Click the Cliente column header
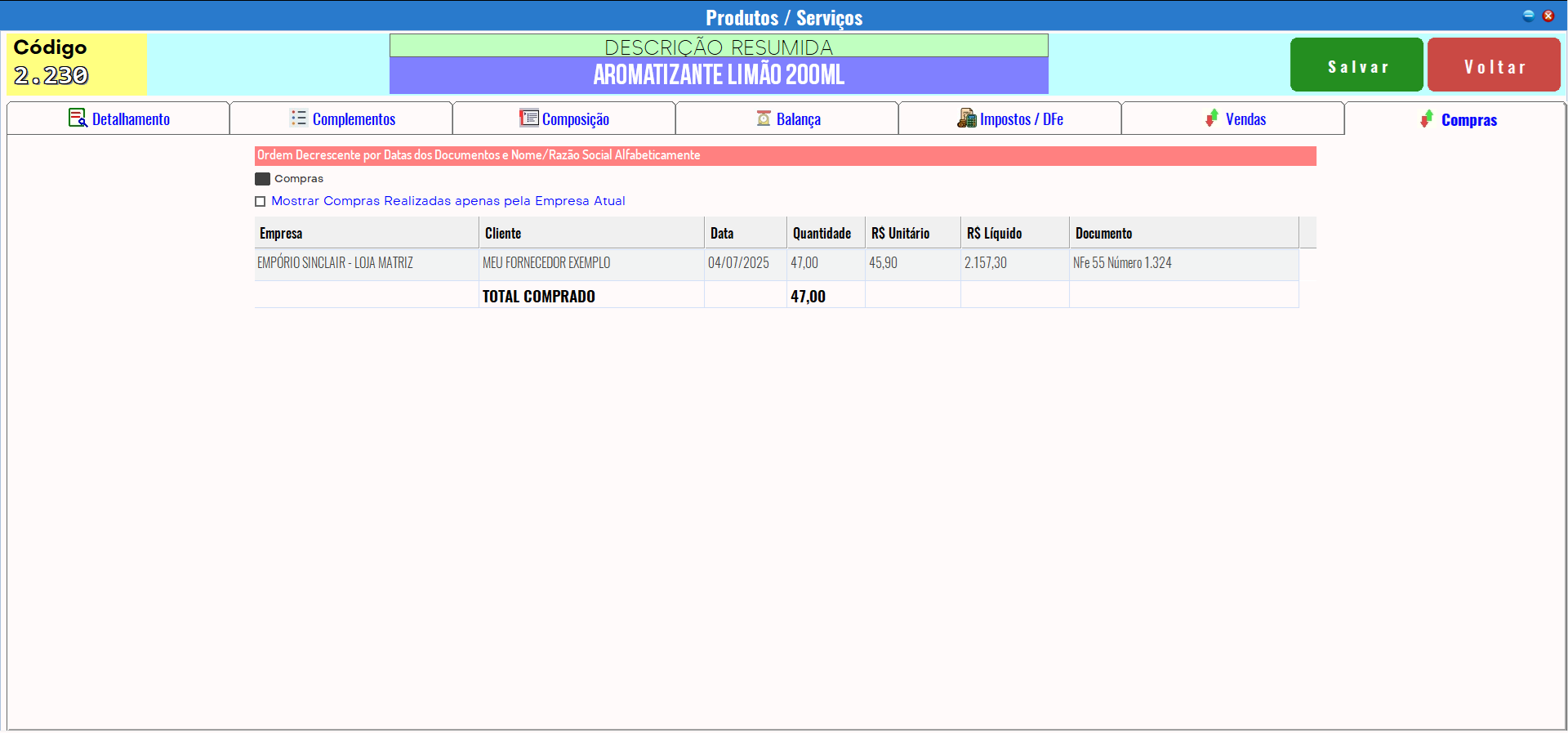Image resolution: width=1568 pixels, height=733 pixels. (592, 233)
